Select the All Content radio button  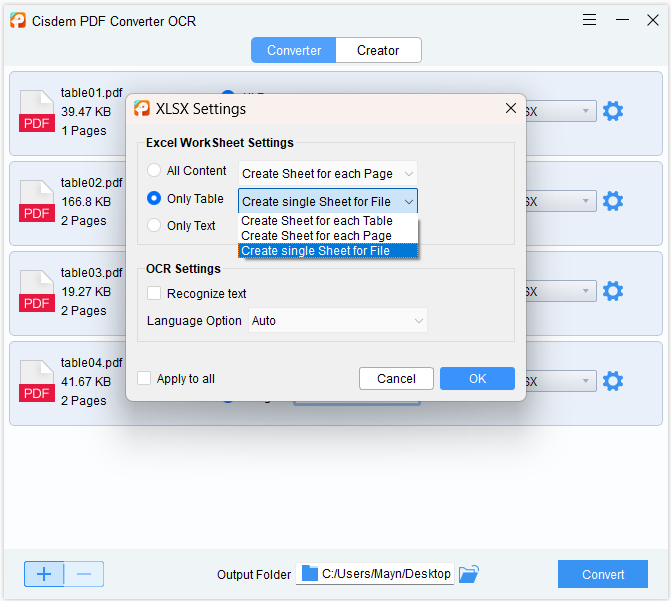point(154,170)
